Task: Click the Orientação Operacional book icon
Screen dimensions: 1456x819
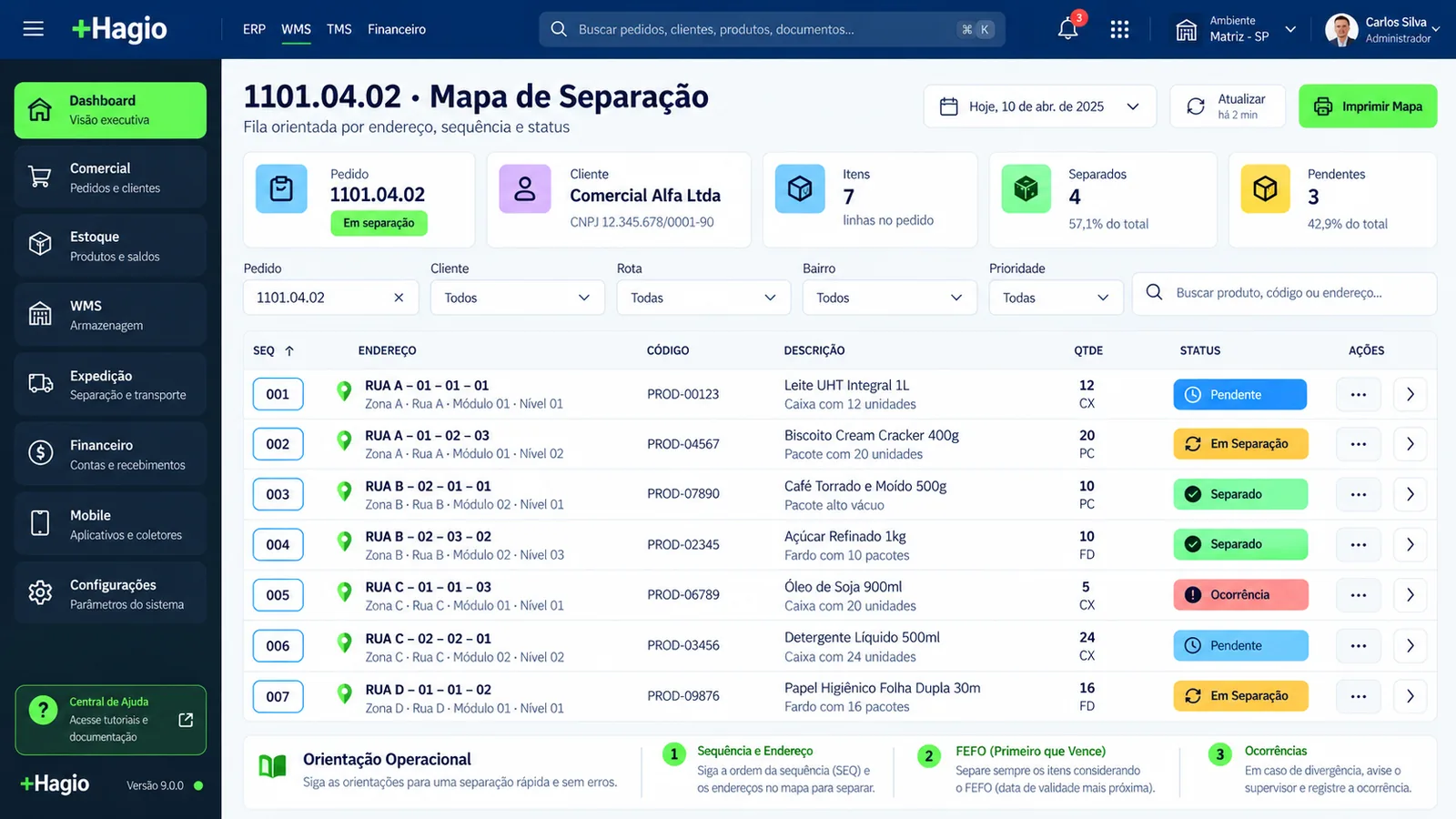Action: point(272,766)
